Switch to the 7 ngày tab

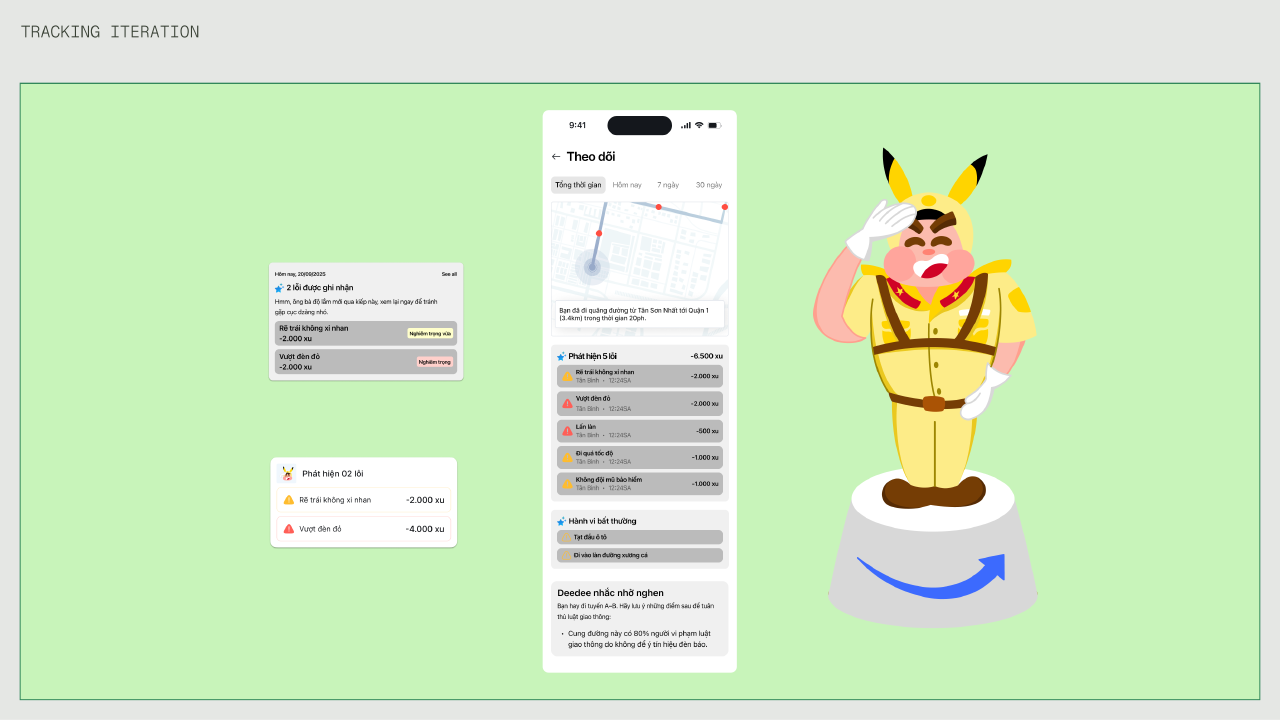pyautogui.click(x=668, y=185)
